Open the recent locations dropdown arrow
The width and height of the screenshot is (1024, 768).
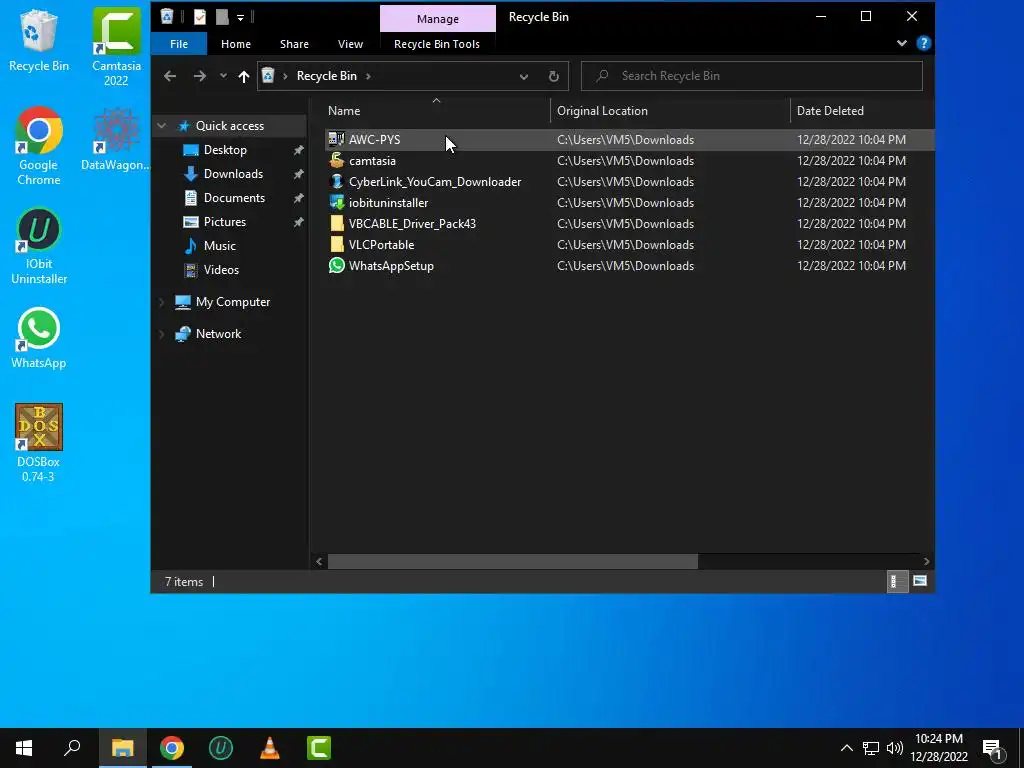pos(223,76)
